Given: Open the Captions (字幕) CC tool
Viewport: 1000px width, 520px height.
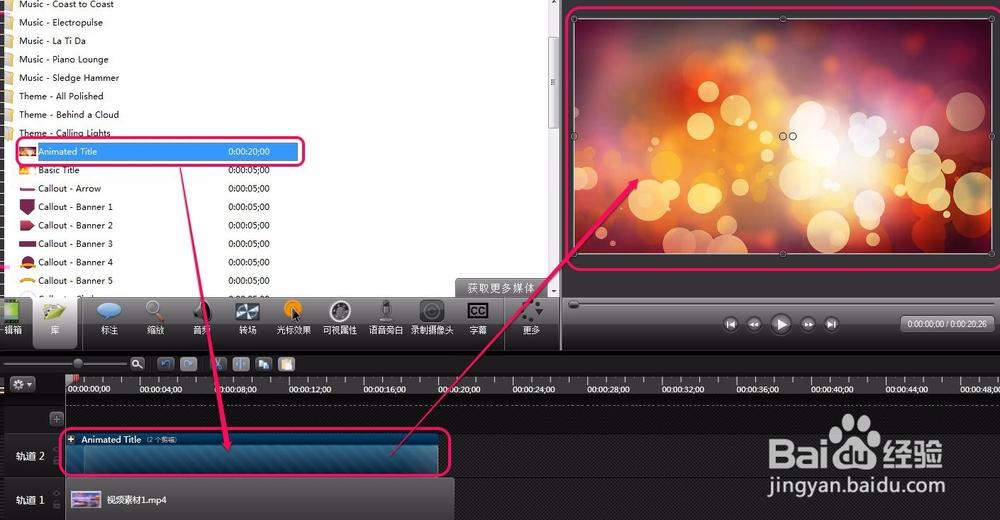Looking at the screenshot, I should click(478, 318).
